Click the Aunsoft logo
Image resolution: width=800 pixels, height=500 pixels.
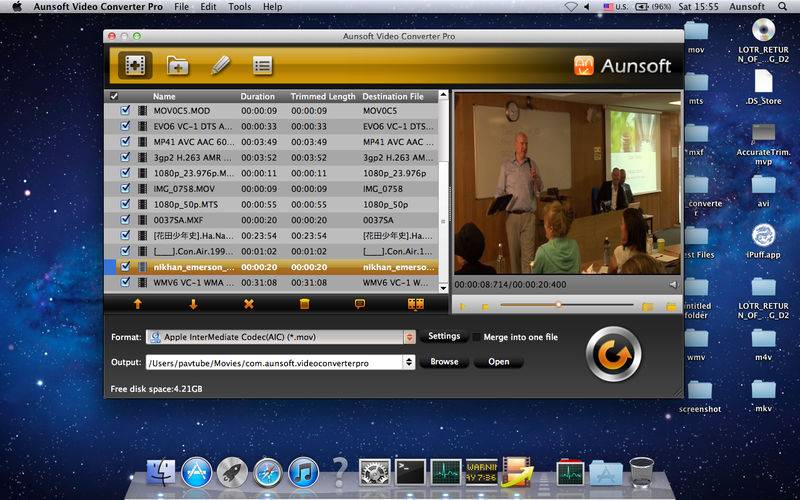click(622, 66)
